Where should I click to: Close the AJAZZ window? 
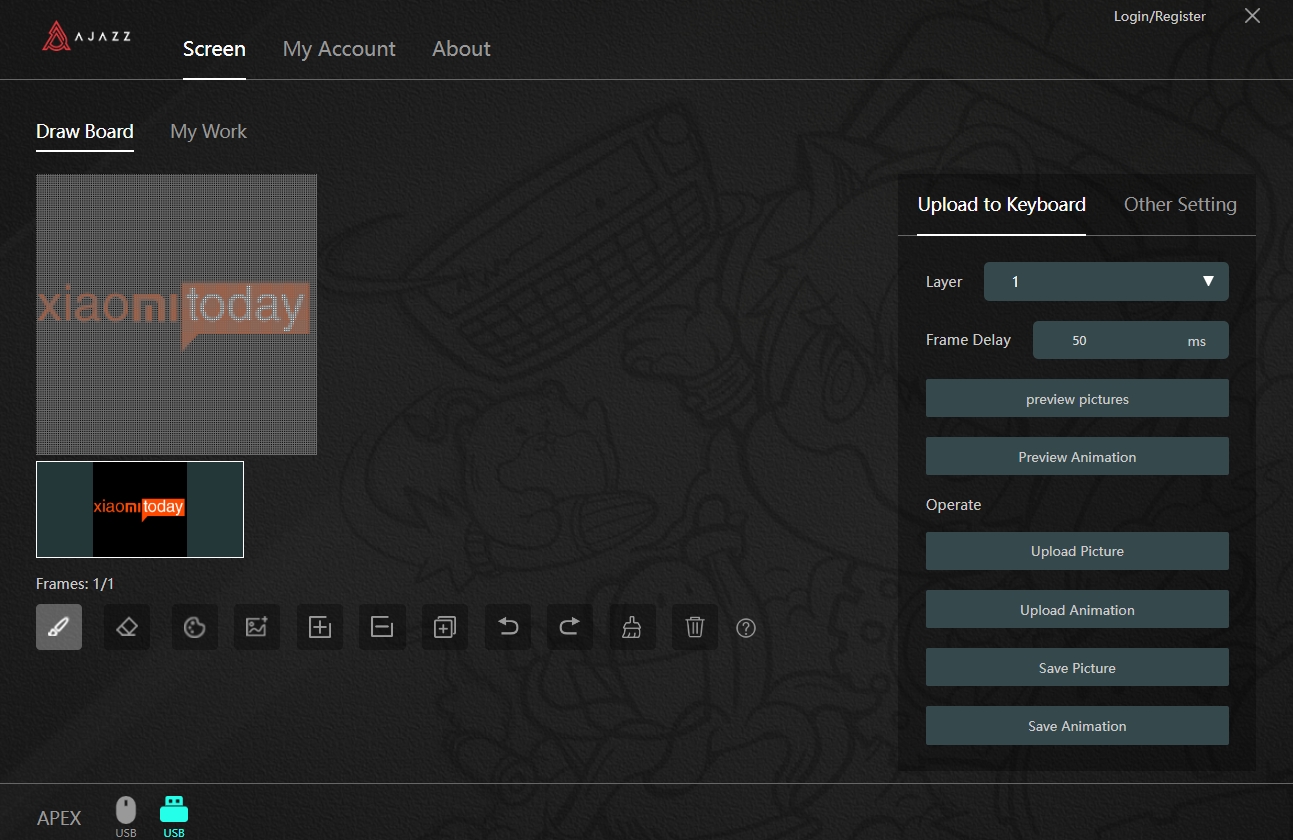(1252, 15)
